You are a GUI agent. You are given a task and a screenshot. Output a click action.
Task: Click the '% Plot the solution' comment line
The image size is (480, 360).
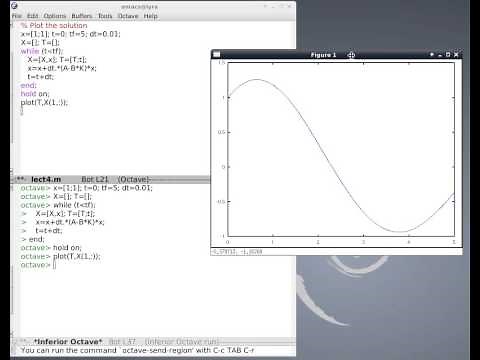[x=54, y=25]
